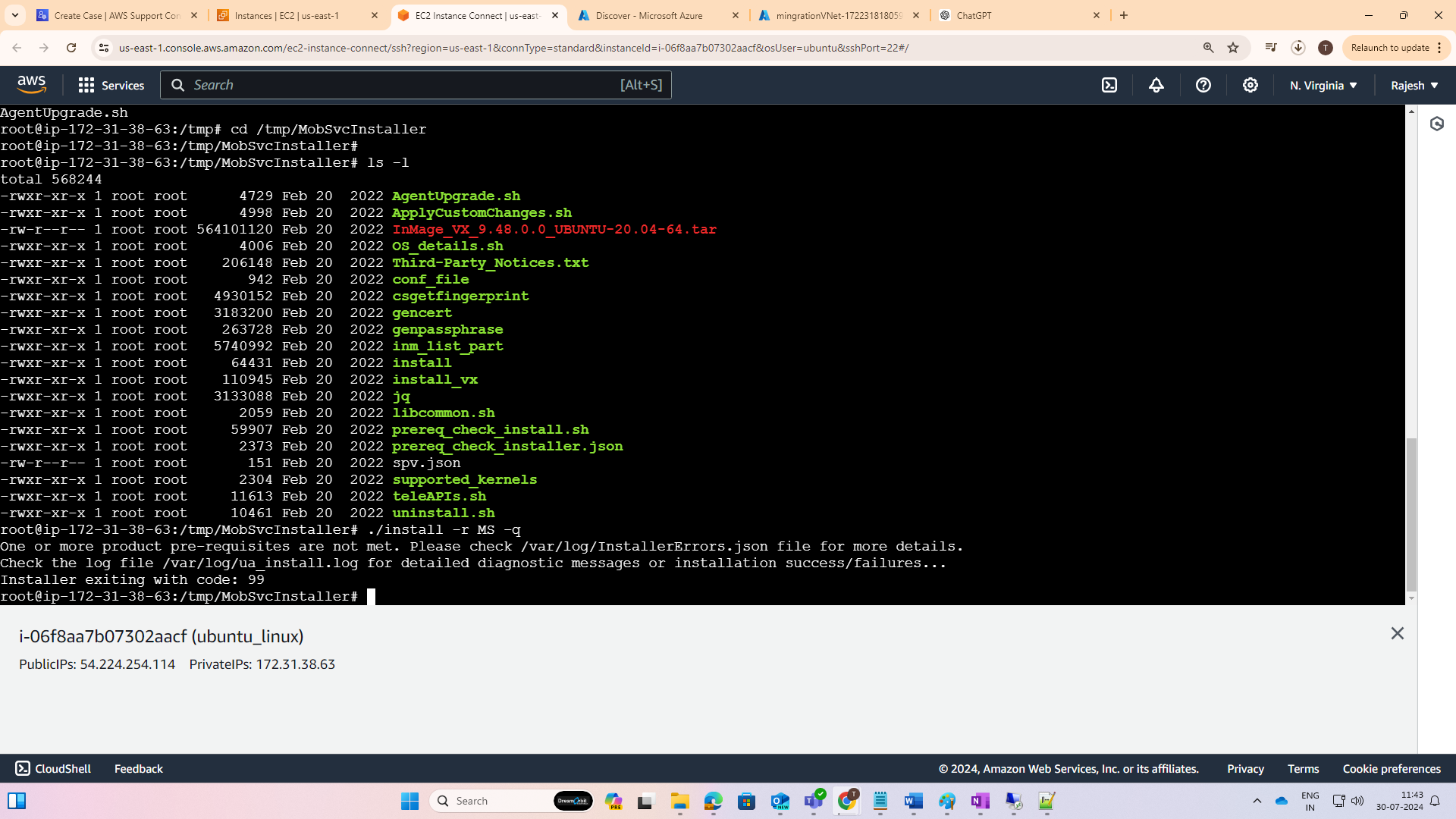The image size is (1456, 819).
Task: Toggle bookmark star for current page
Action: [x=1234, y=47]
